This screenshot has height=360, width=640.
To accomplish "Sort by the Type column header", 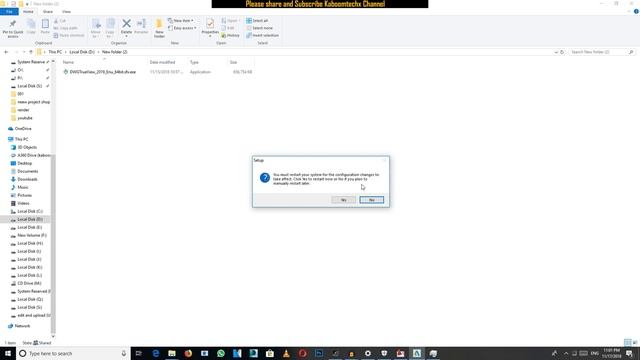I will tap(194, 62).
